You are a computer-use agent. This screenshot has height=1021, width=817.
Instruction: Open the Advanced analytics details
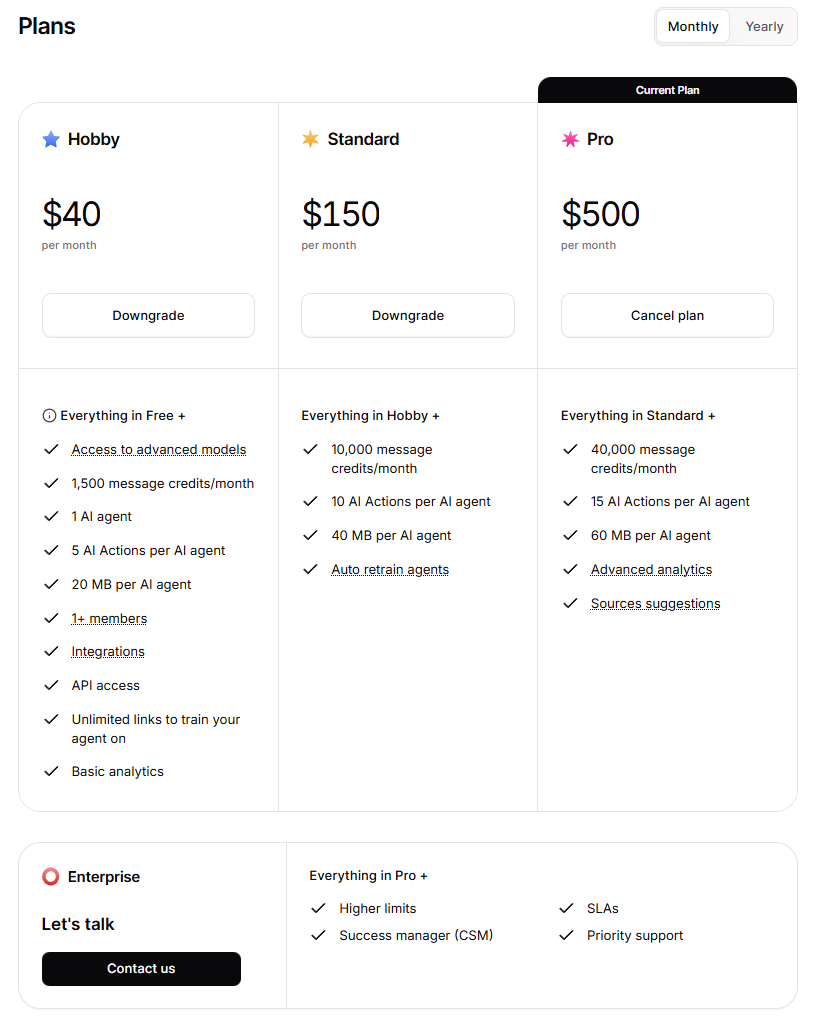tap(651, 569)
